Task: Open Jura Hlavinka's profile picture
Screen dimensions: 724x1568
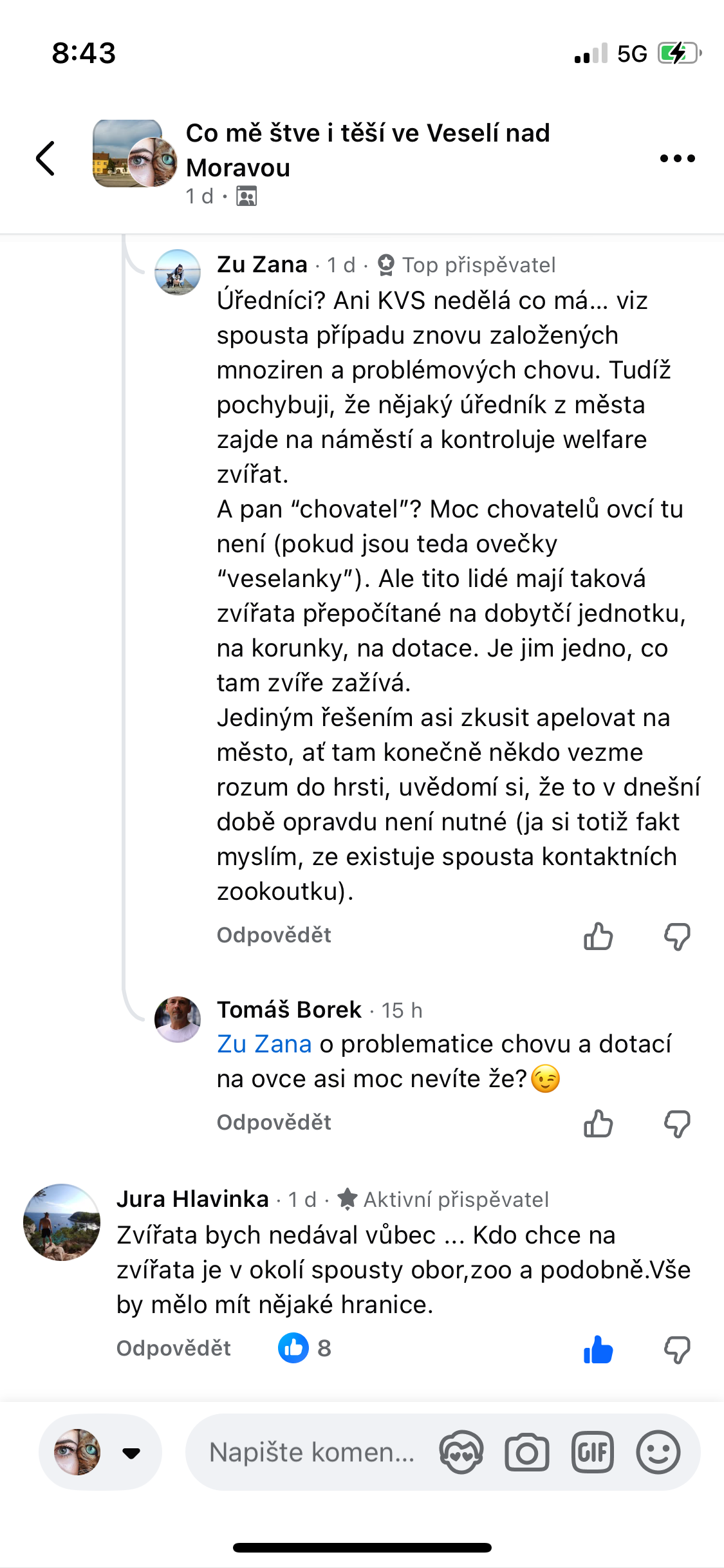Action: [62, 1222]
